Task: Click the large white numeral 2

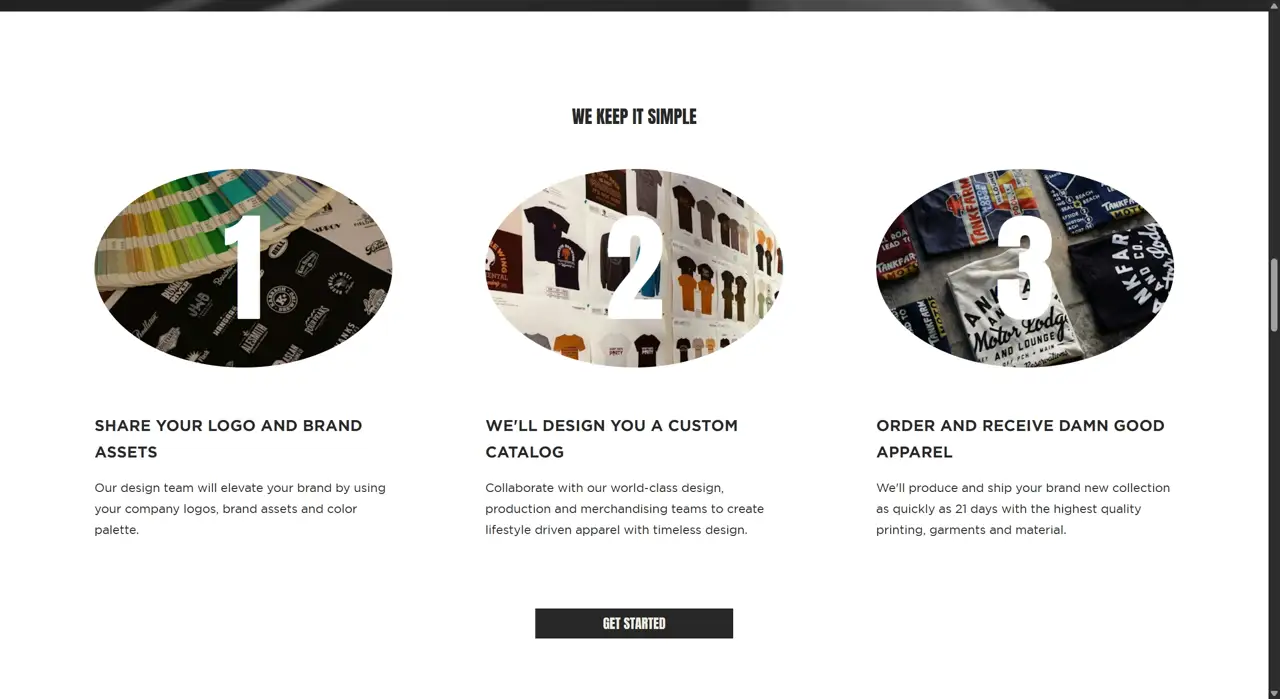Action: 635,266
